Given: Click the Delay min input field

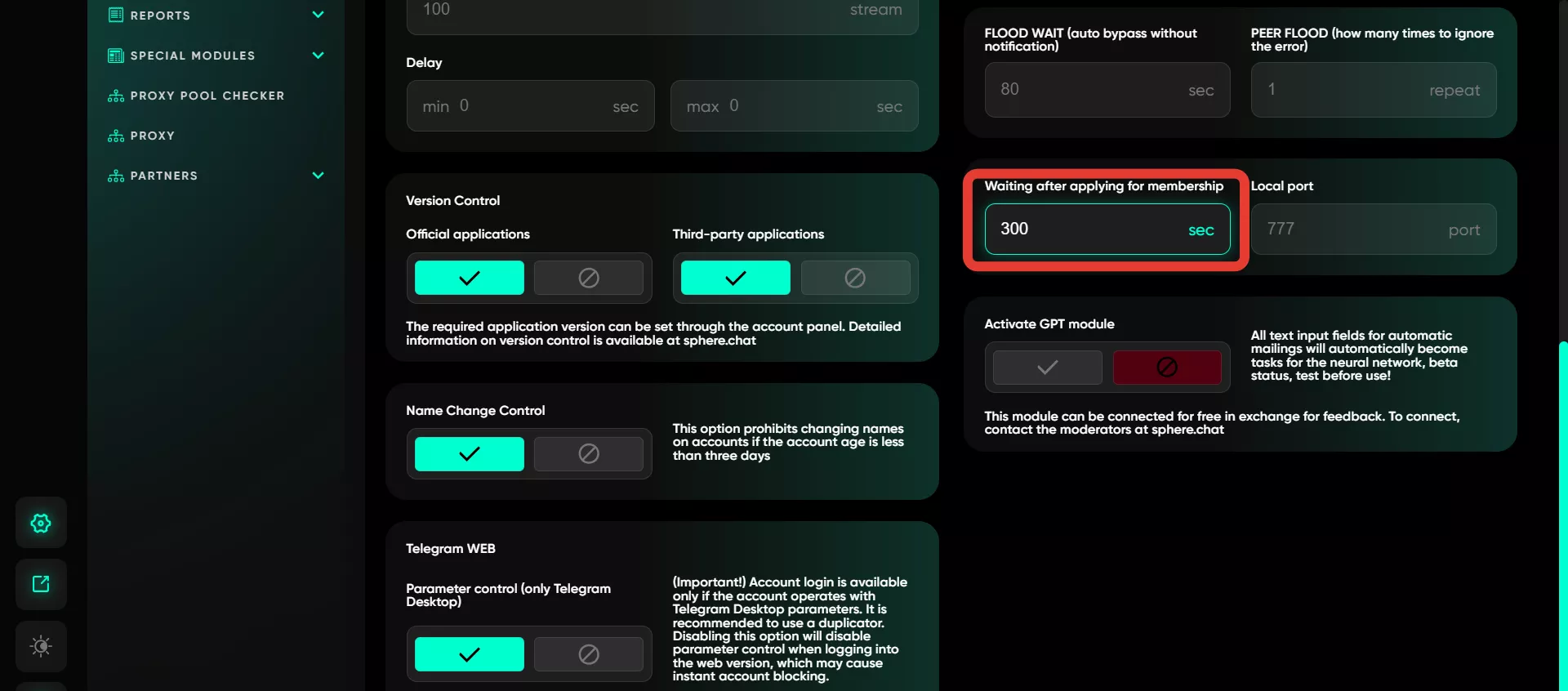Looking at the screenshot, I should coord(531,106).
